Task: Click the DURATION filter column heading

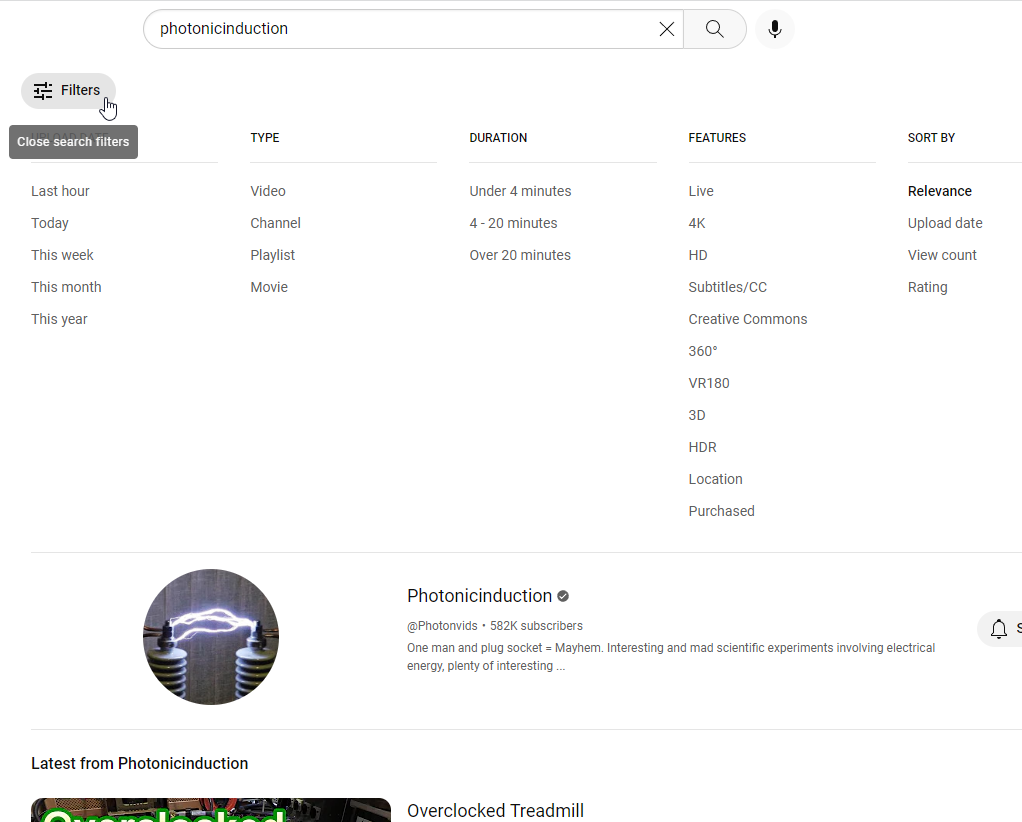Action: pos(498,138)
